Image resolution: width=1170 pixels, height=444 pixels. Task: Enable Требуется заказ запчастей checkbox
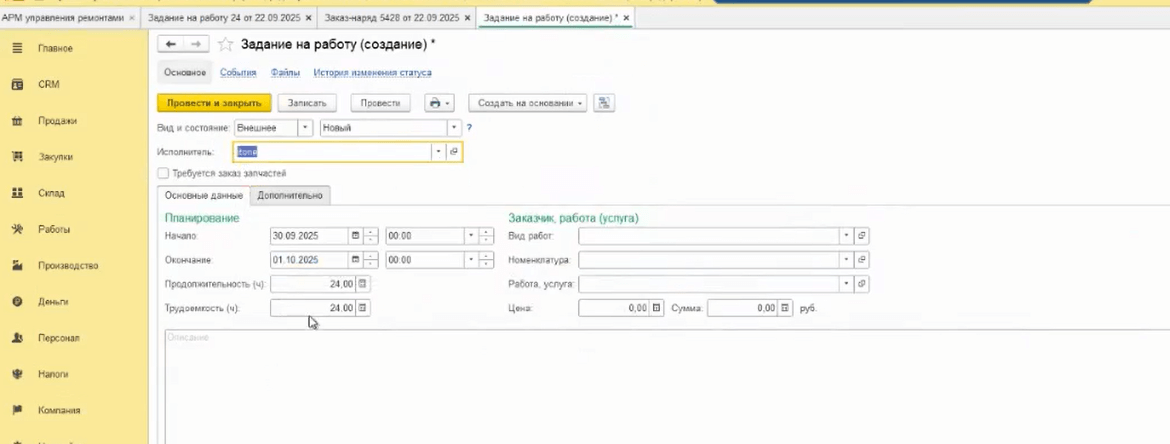163,173
